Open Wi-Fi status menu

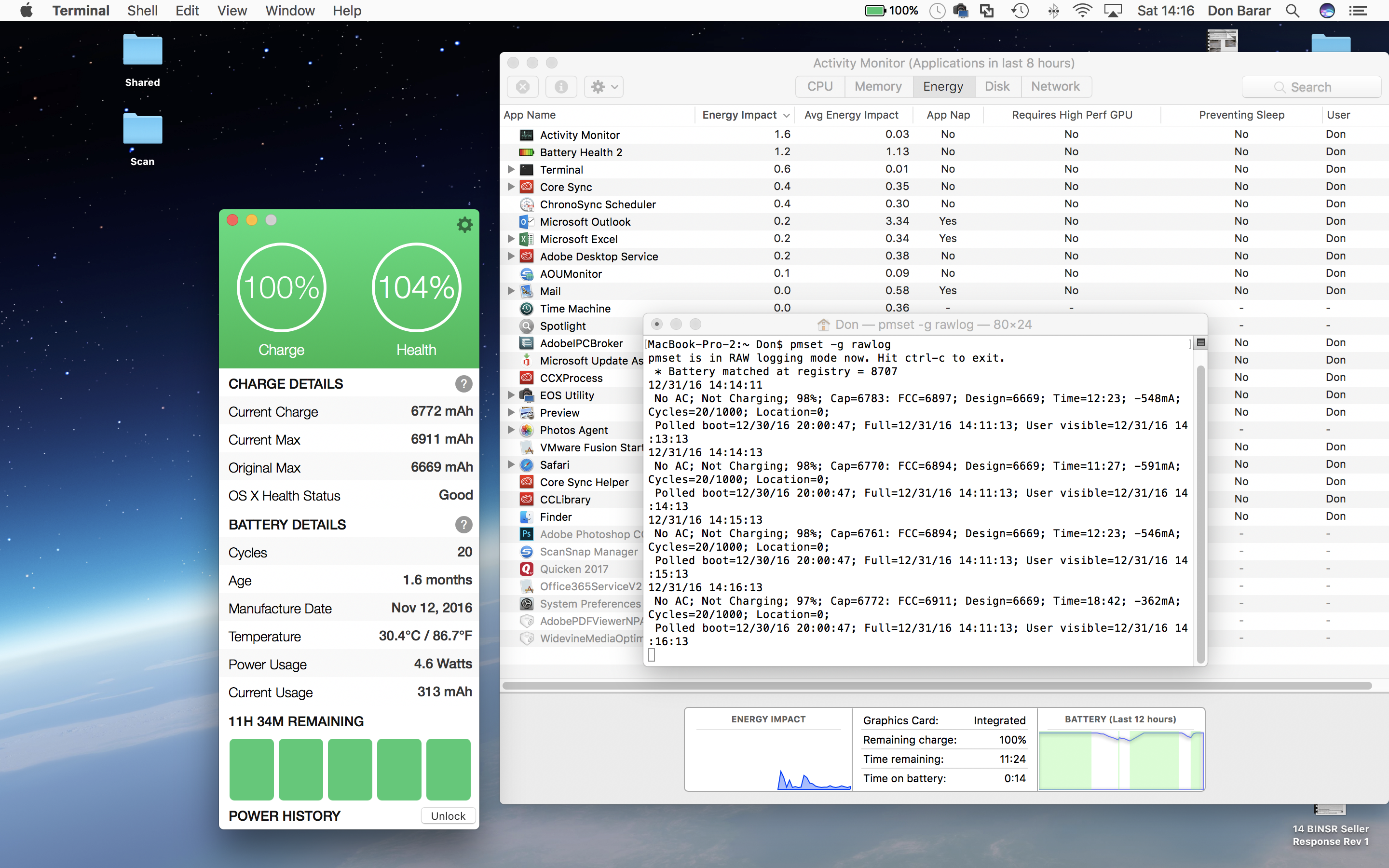point(1082,10)
